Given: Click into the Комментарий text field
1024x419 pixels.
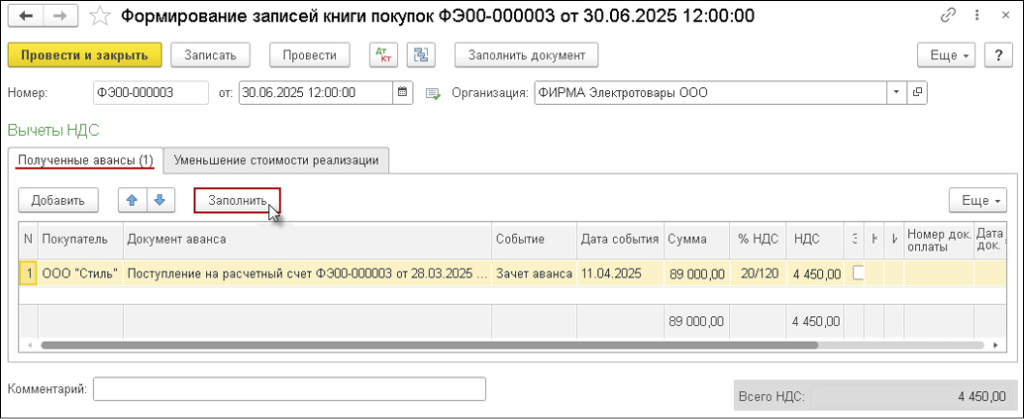Looking at the screenshot, I should [289, 388].
